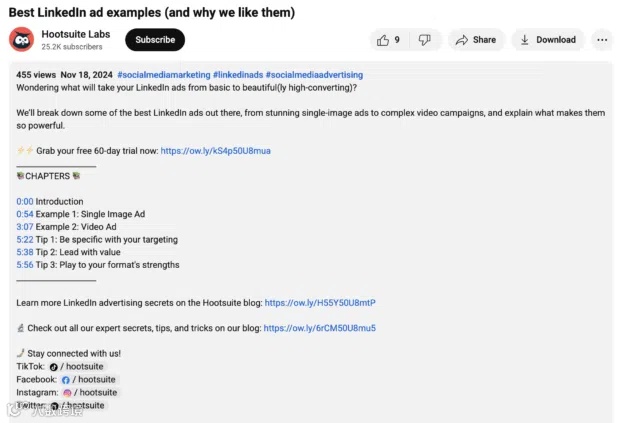The width and height of the screenshot is (620, 423).
Task: Jump to 5:22 targeting tip timestamp
Action: (x=25, y=240)
